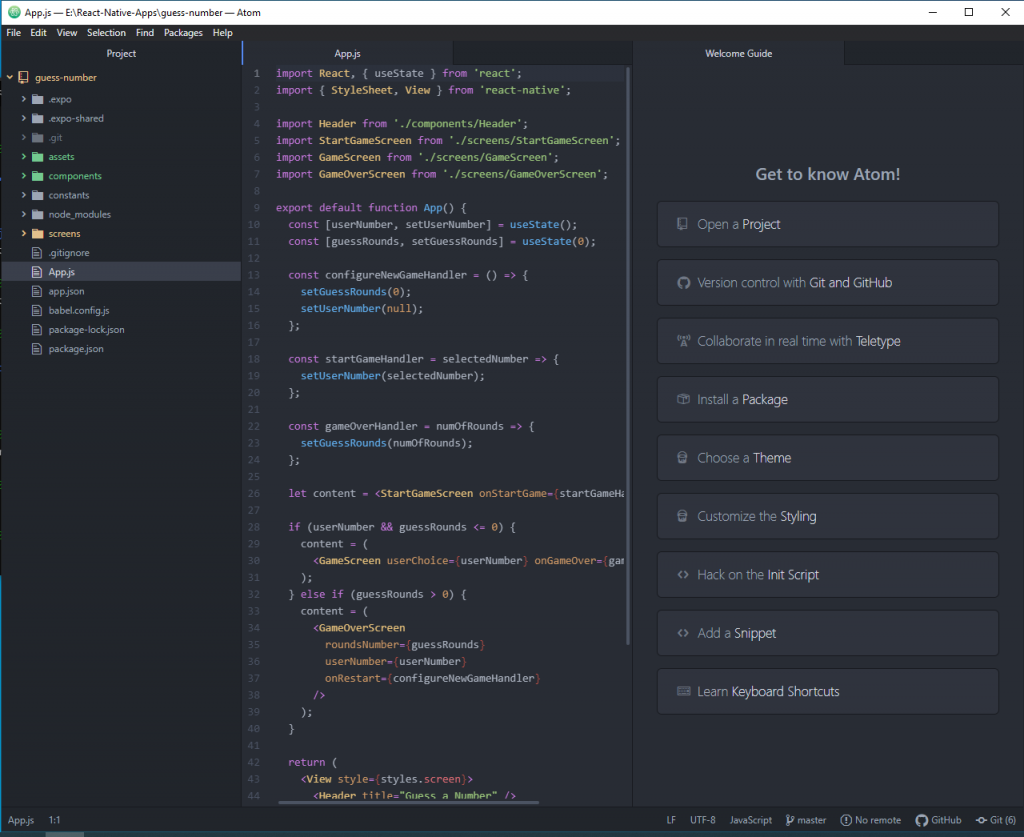
Task: Click the package.json file icon
Action: 37,349
